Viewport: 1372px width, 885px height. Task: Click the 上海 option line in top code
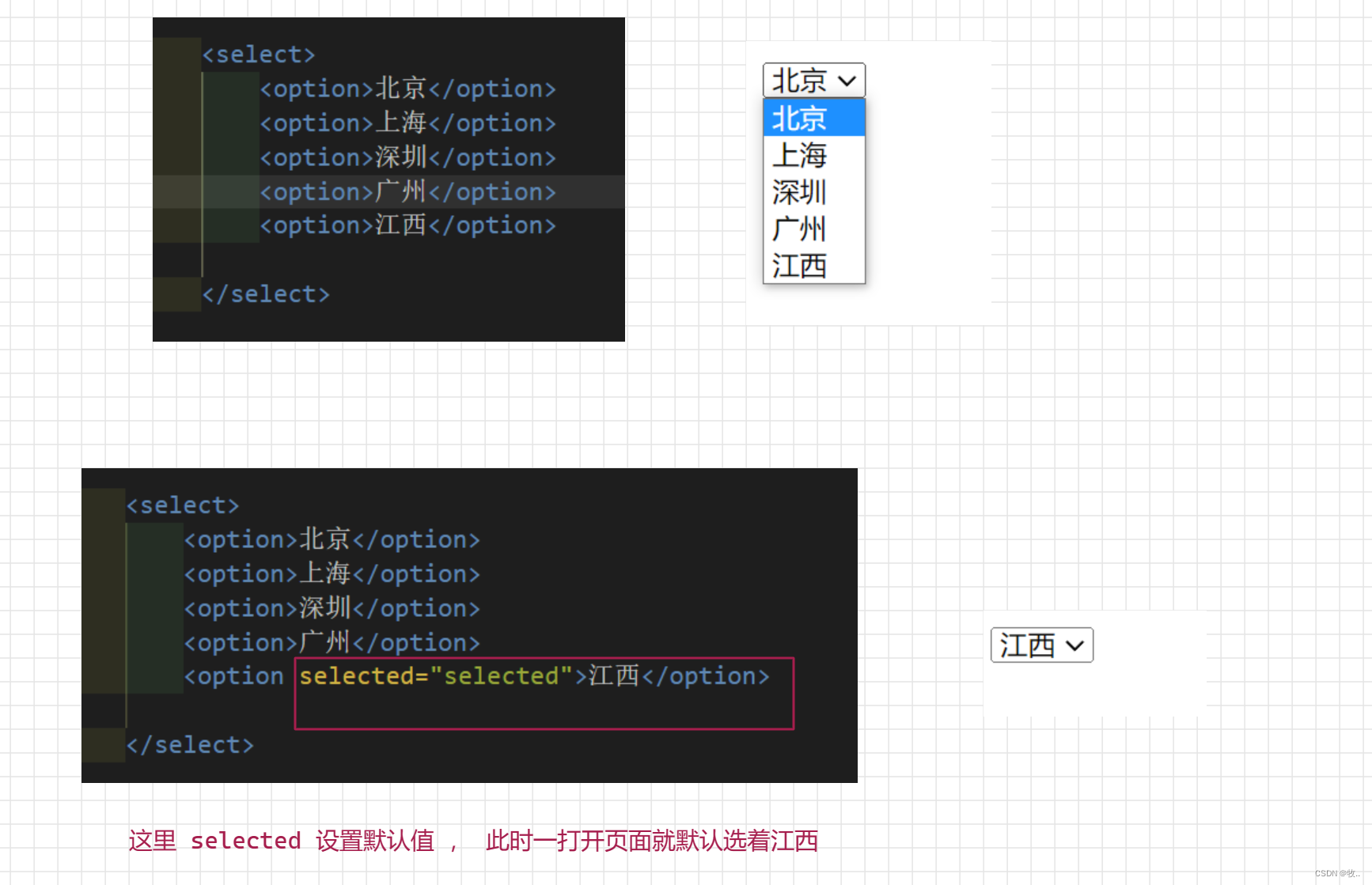point(408,123)
